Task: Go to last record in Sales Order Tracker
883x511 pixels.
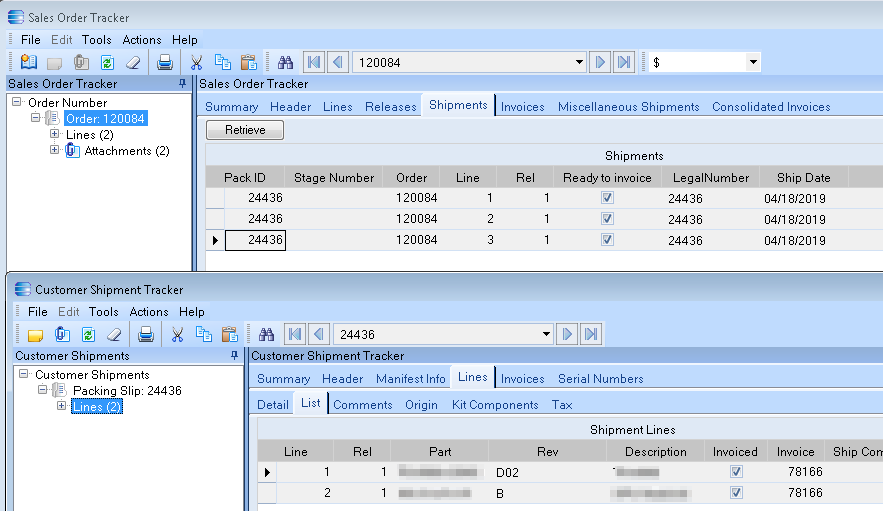Action: pyautogui.click(x=624, y=62)
